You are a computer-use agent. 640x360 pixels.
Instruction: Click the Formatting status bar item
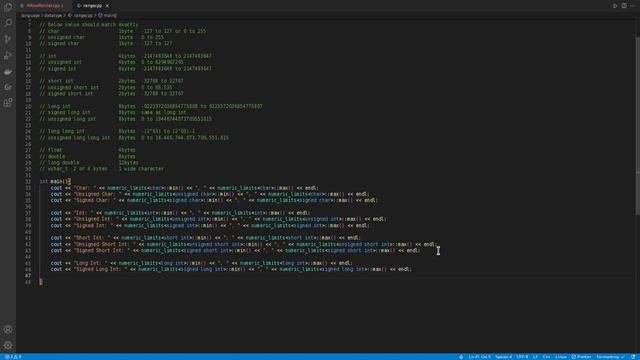point(610,357)
